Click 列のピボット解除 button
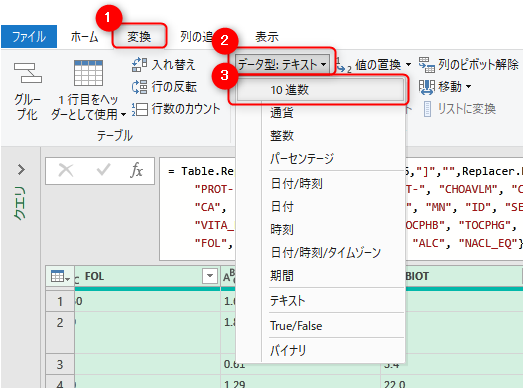This screenshot has width=523, height=388. pyautogui.click(x=468, y=64)
